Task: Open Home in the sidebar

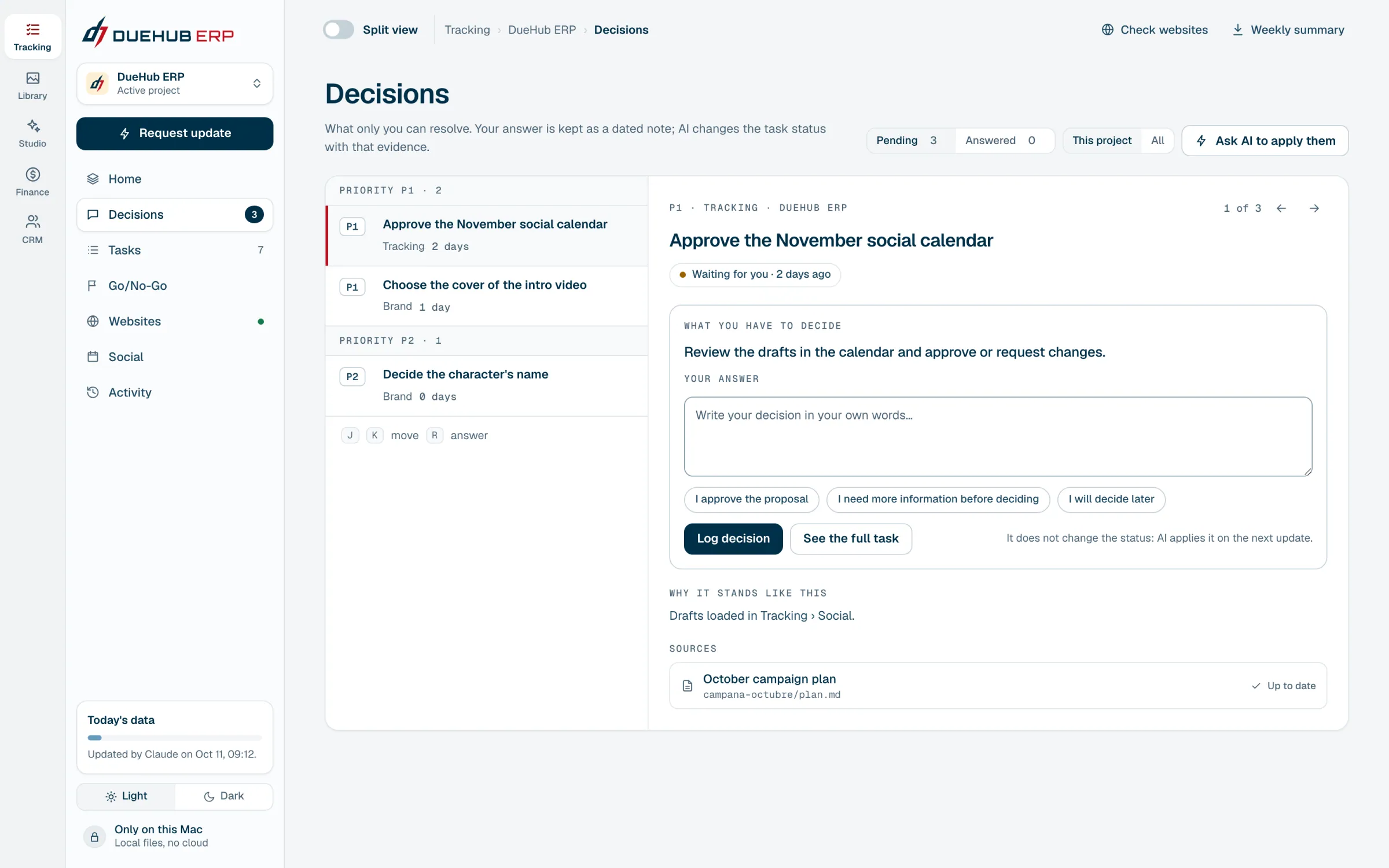Action: [x=175, y=179]
